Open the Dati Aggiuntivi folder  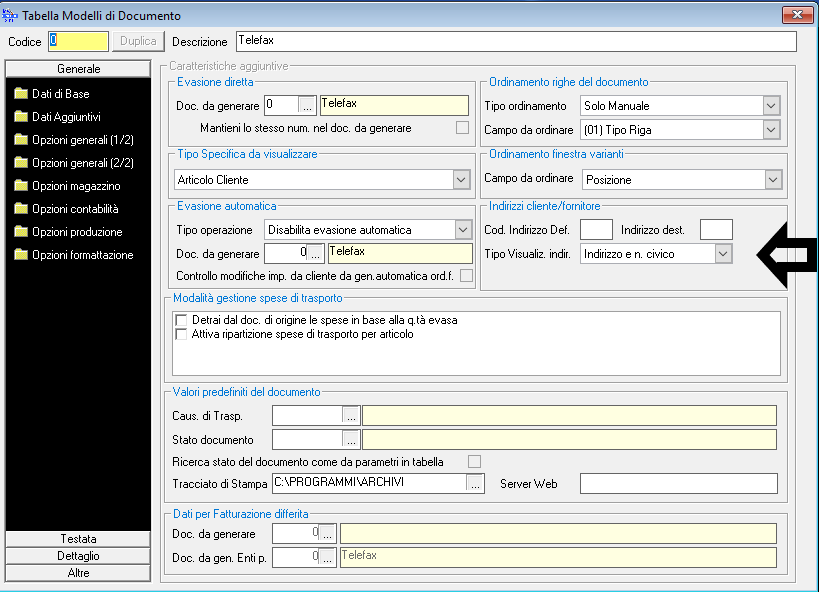[57, 117]
